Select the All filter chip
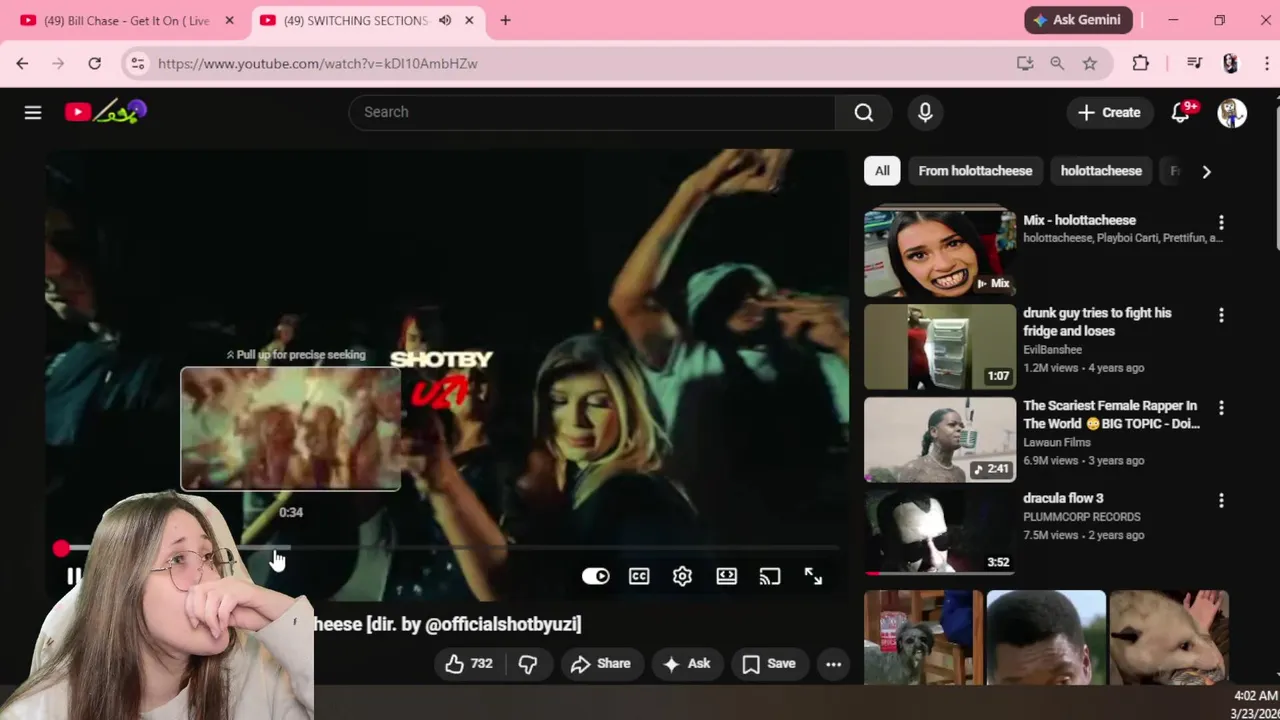1280x720 pixels. tap(882, 171)
